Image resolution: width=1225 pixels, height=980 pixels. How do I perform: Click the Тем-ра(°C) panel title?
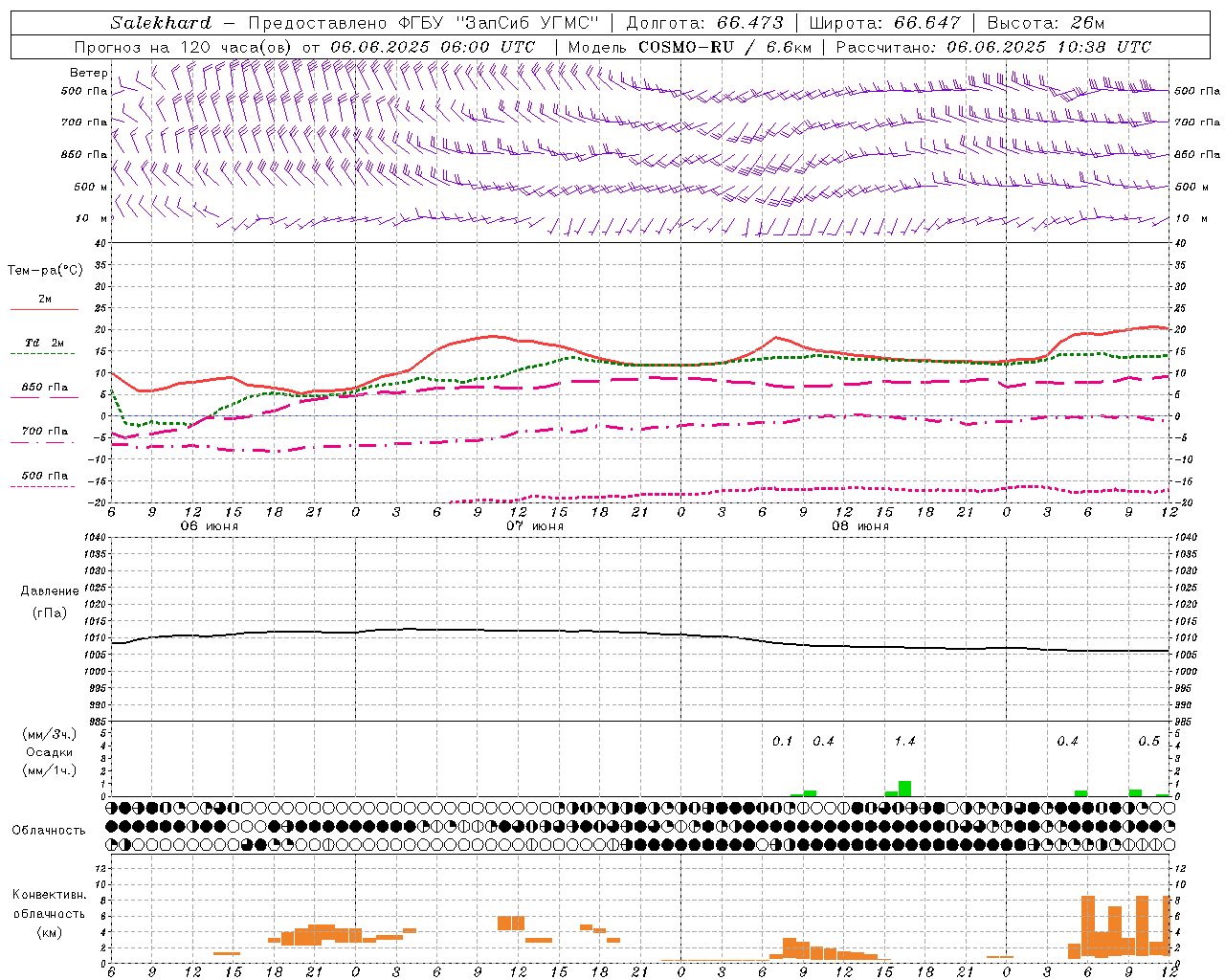pos(45,271)
